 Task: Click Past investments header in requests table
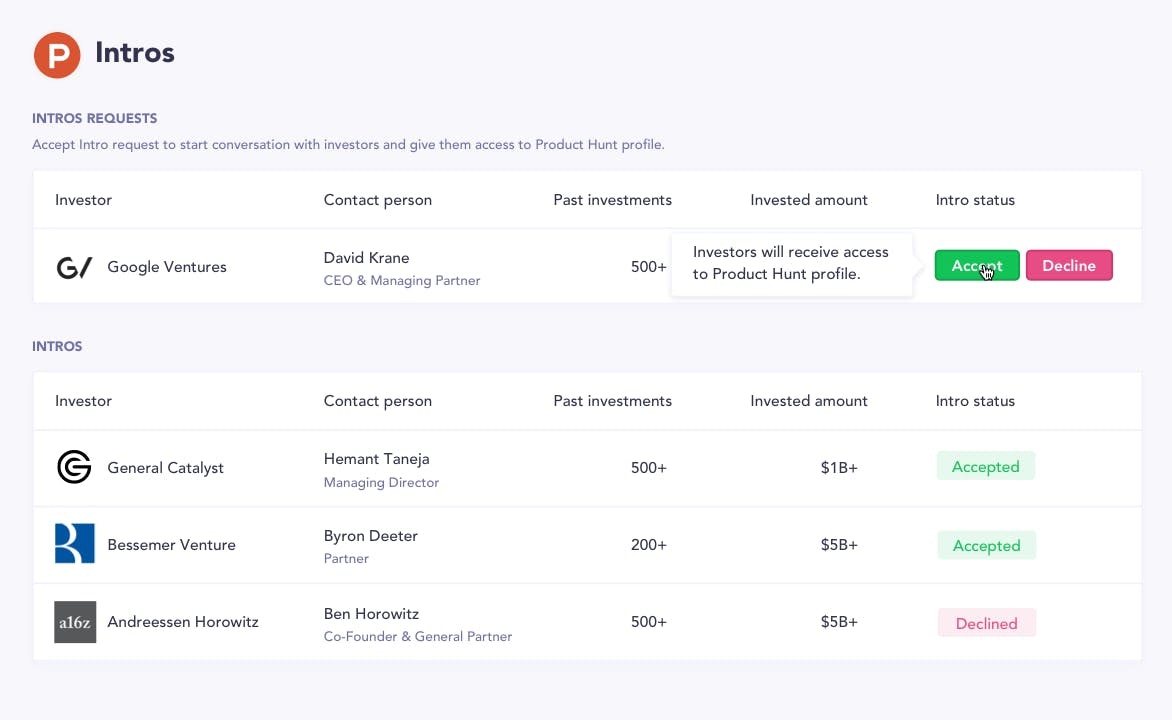[612, 200]
